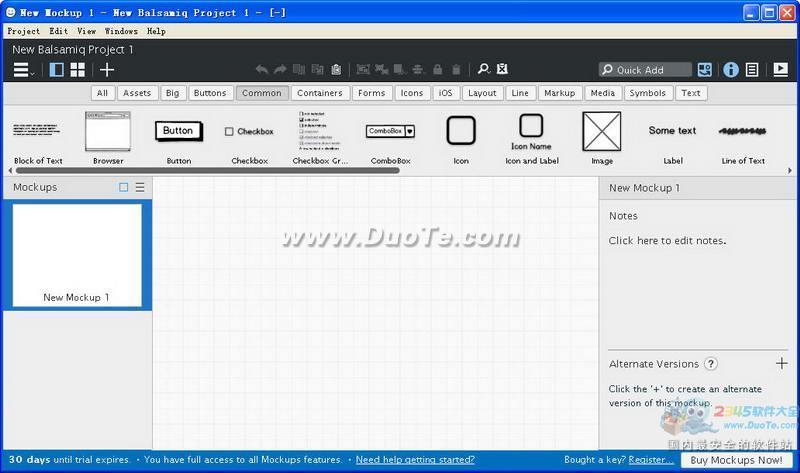Select the Markup library category
The height and width of the screenshot is (473, 800).
tap(560, 93)
